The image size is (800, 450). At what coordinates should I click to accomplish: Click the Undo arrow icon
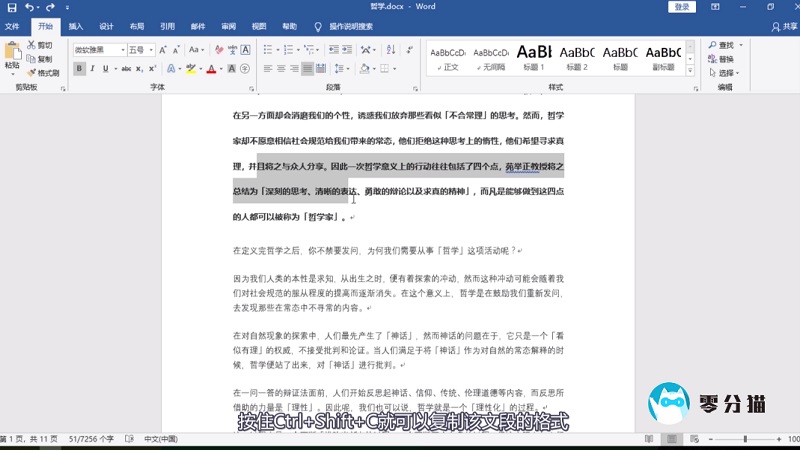click(x=29, y=7)
